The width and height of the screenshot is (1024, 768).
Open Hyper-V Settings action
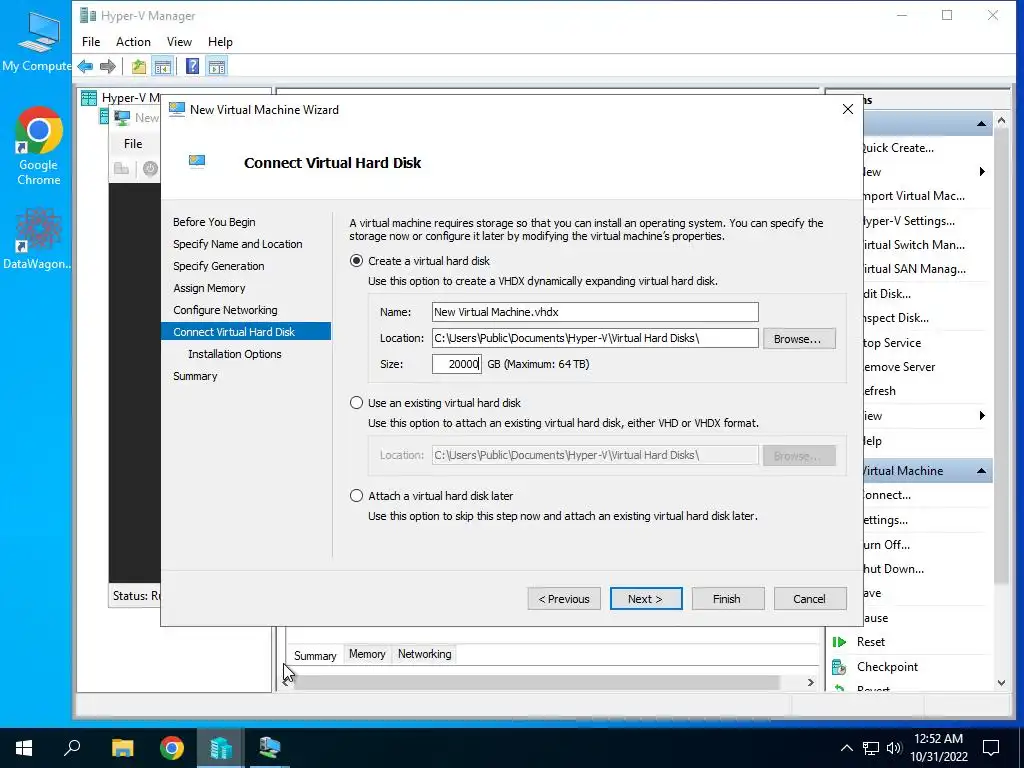click(x=908, y=221)
